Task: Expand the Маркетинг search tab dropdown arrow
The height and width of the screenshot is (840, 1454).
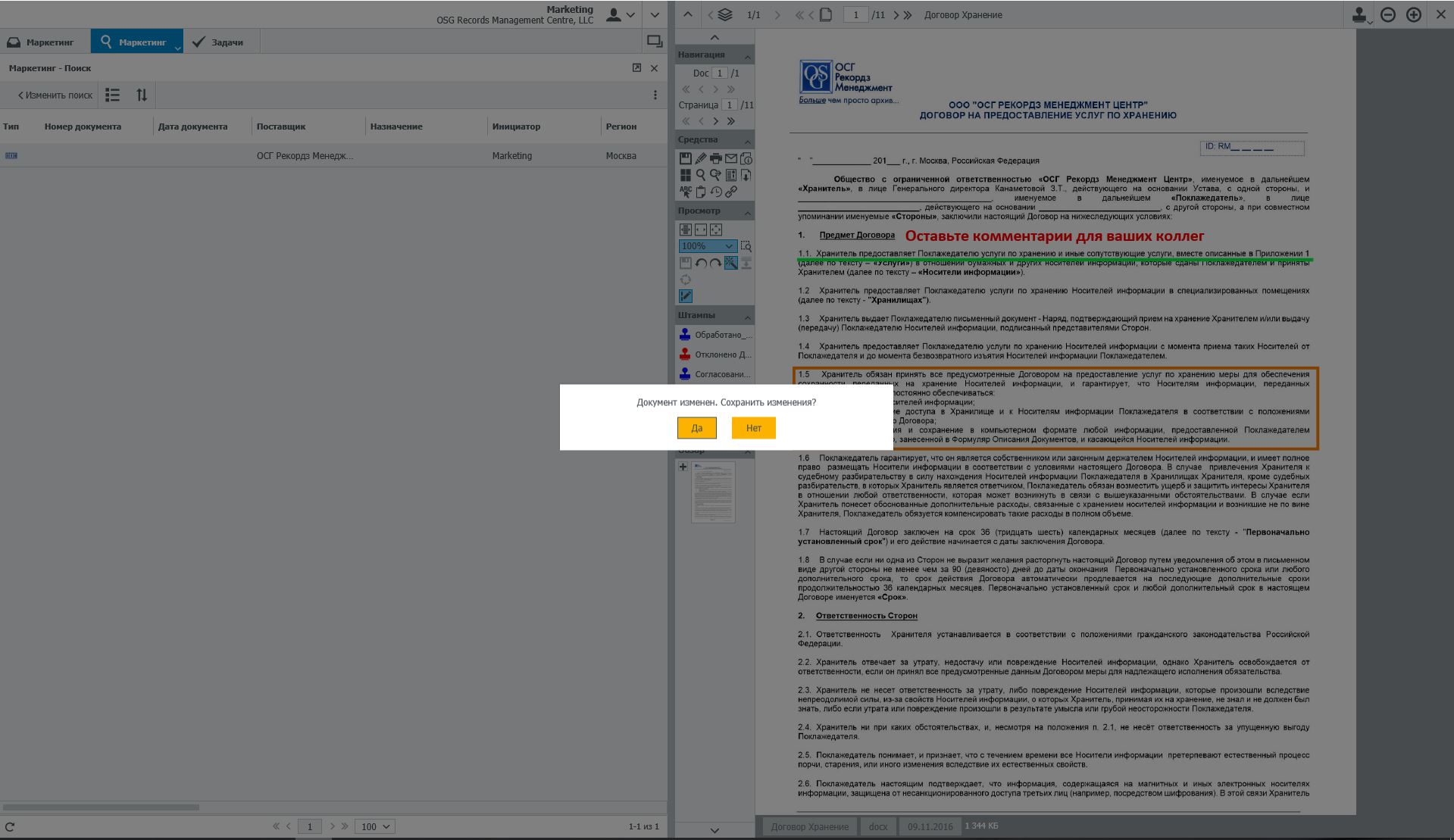Action: pos(178,47)
